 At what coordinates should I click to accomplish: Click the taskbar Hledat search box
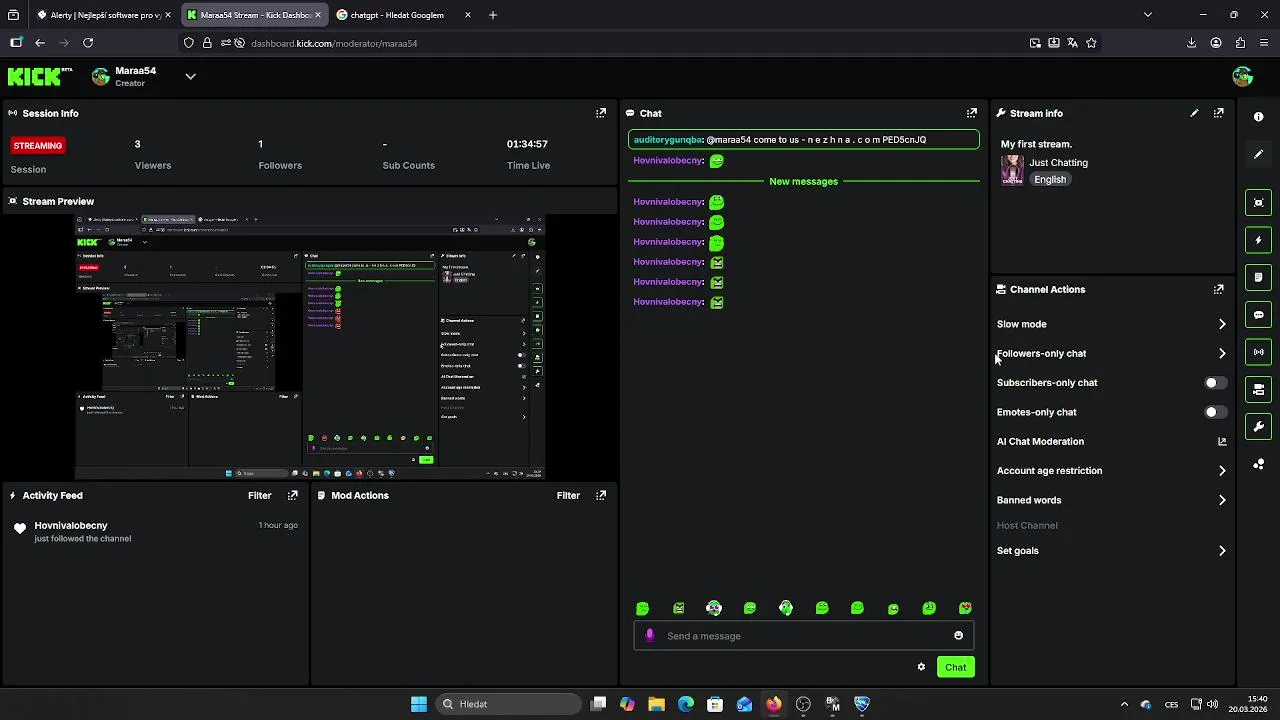coord(509,704)
